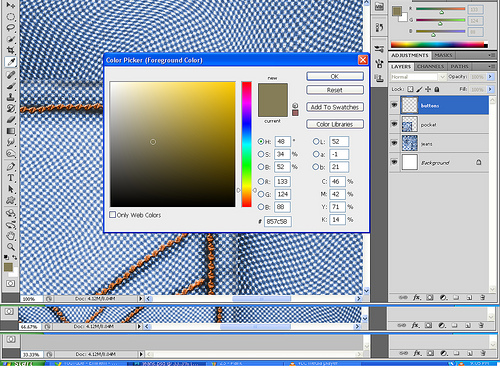Image resolution: width=500 pixels, height=375 pixels.
Task: Click the current color swatch in picker
Action: point(273,109)
